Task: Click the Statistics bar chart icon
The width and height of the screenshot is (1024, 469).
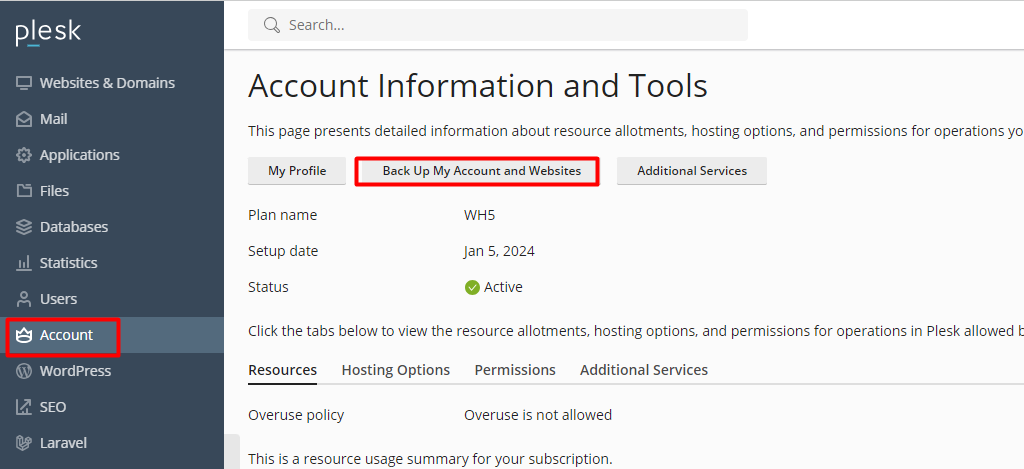Action: pos(24,263)
